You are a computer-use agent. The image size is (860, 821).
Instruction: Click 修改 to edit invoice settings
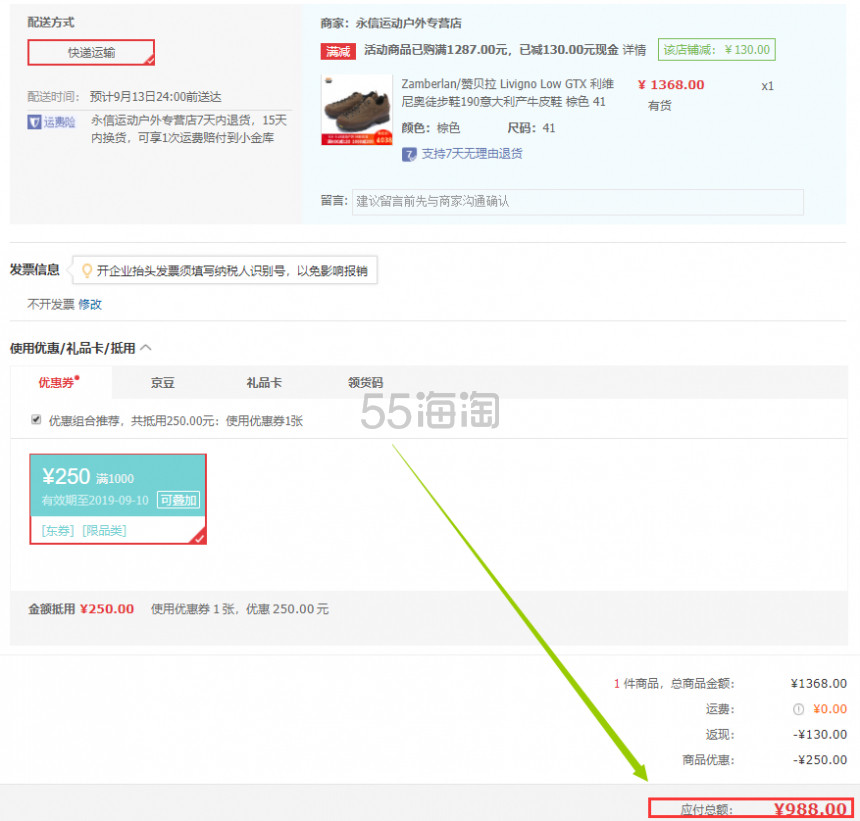(x=90, y=304)
